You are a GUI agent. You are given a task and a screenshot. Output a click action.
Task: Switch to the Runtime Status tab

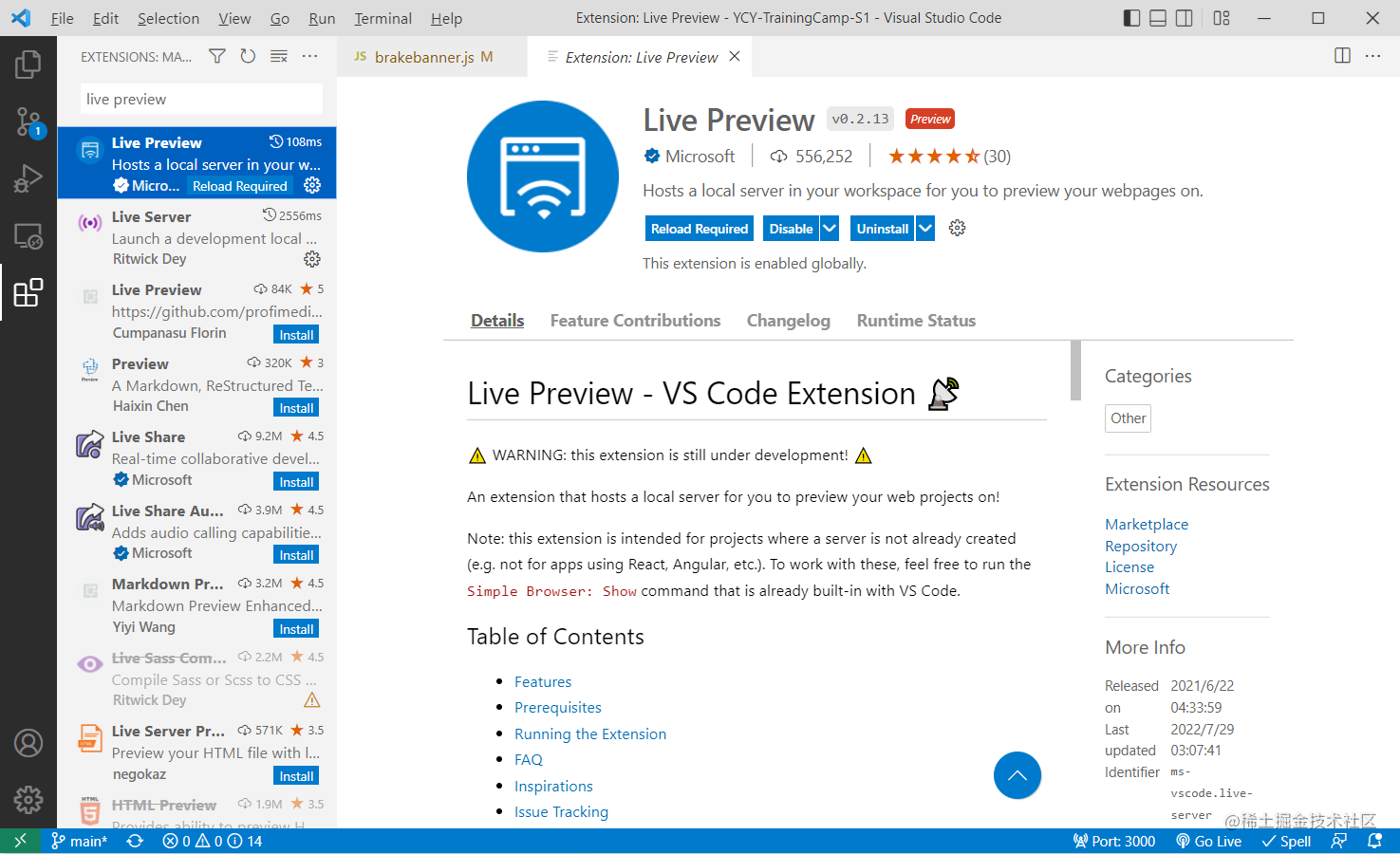click(916, 321)
